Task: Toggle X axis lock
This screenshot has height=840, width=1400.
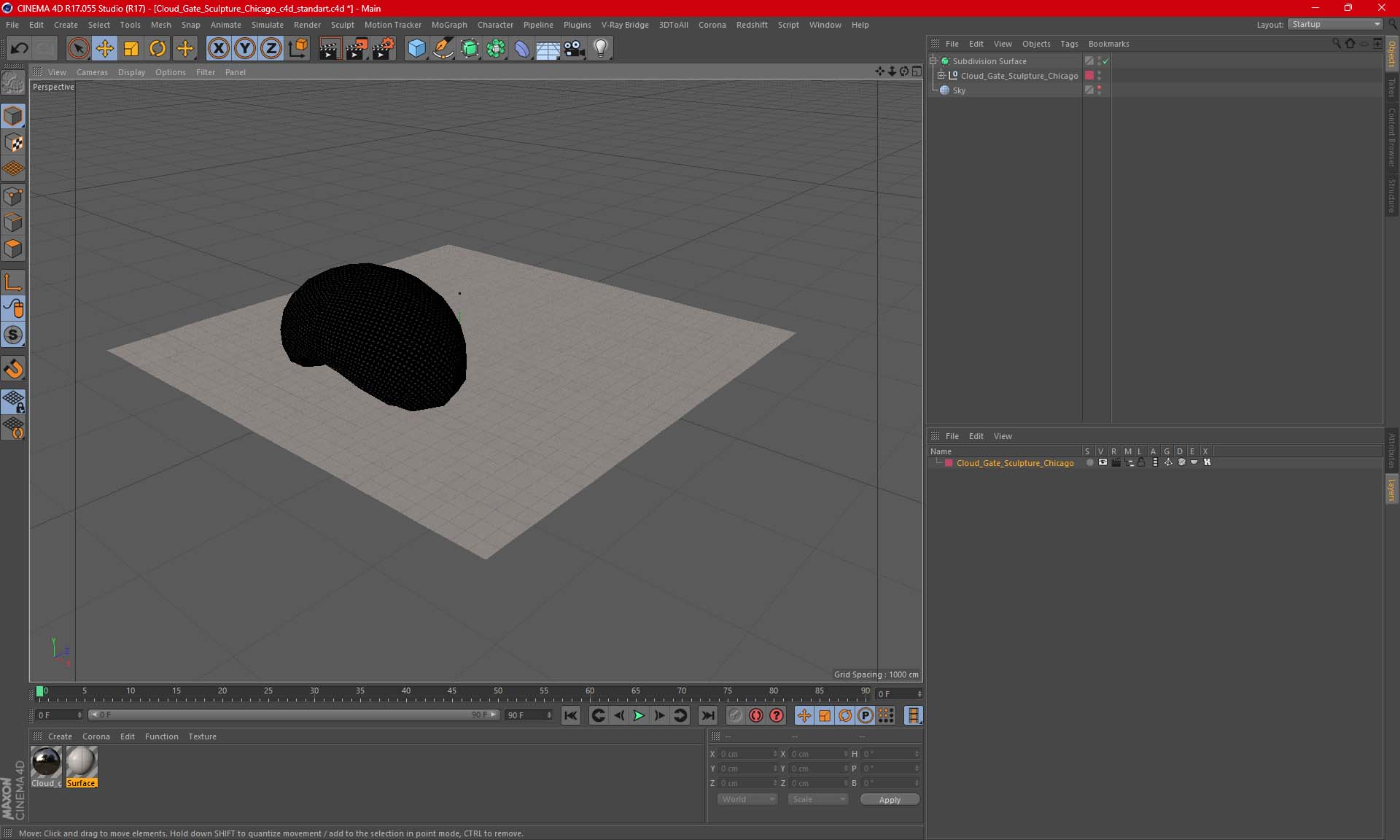Action: [x=218, y=49]
